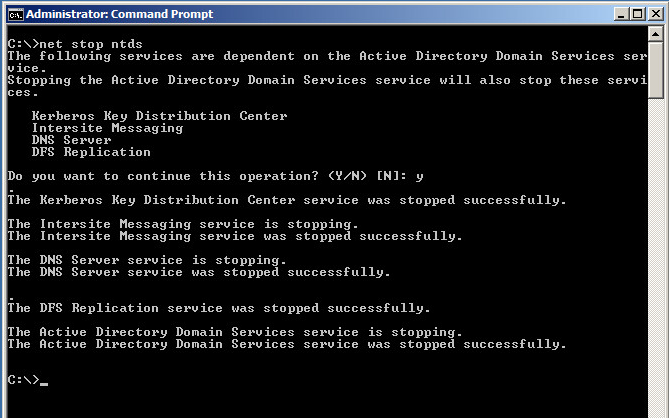Click "DNS Server" in the dependent services list
The height and width of the screenshot is (418, 669).
pos(71,140)
